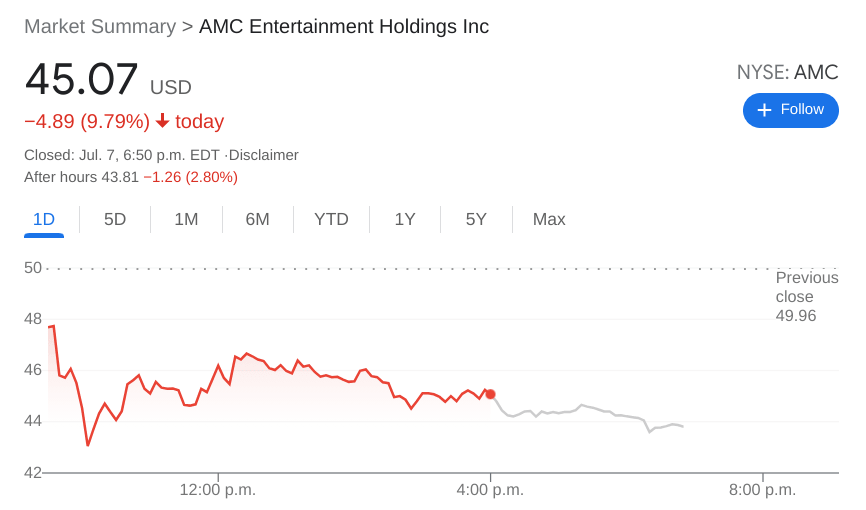866x510 pixels.
Task: Click the red down arrow icon
Action: (x=162, y=121)
